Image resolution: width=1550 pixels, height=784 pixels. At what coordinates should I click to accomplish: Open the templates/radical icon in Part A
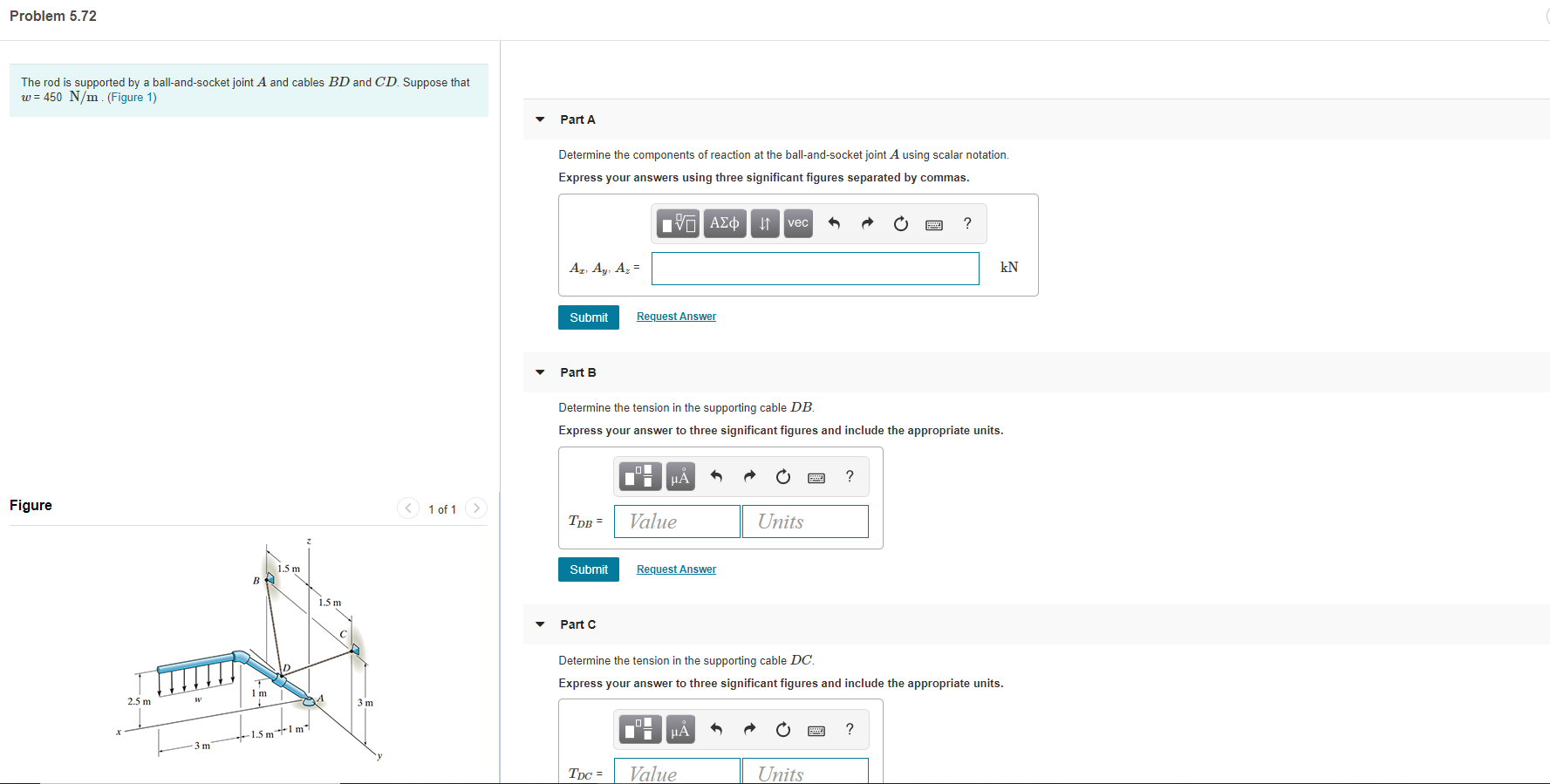click(678, 224)
